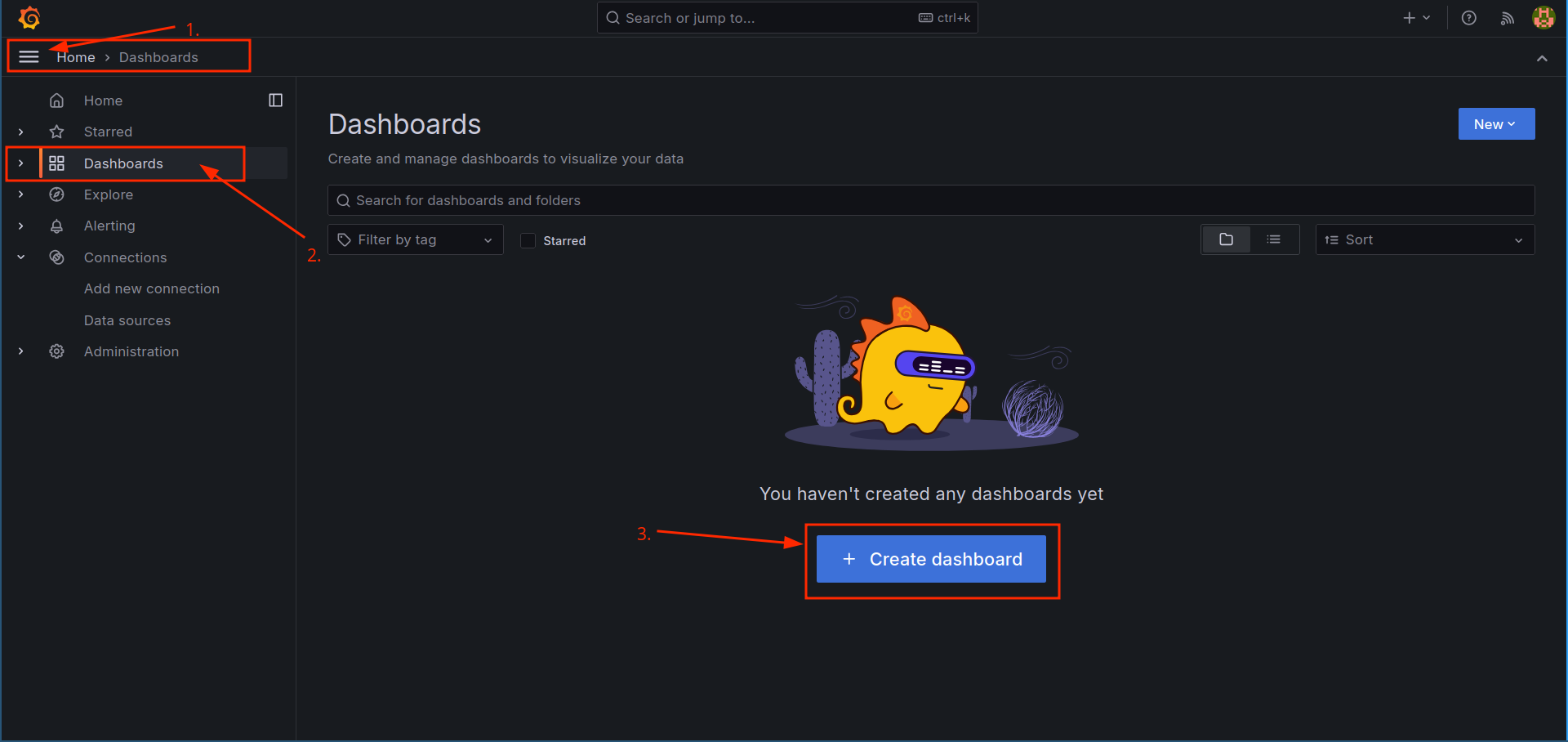The height and width of the screenshot is (742, 1568).
Task: Click the New button
Action: (1496, 124)
